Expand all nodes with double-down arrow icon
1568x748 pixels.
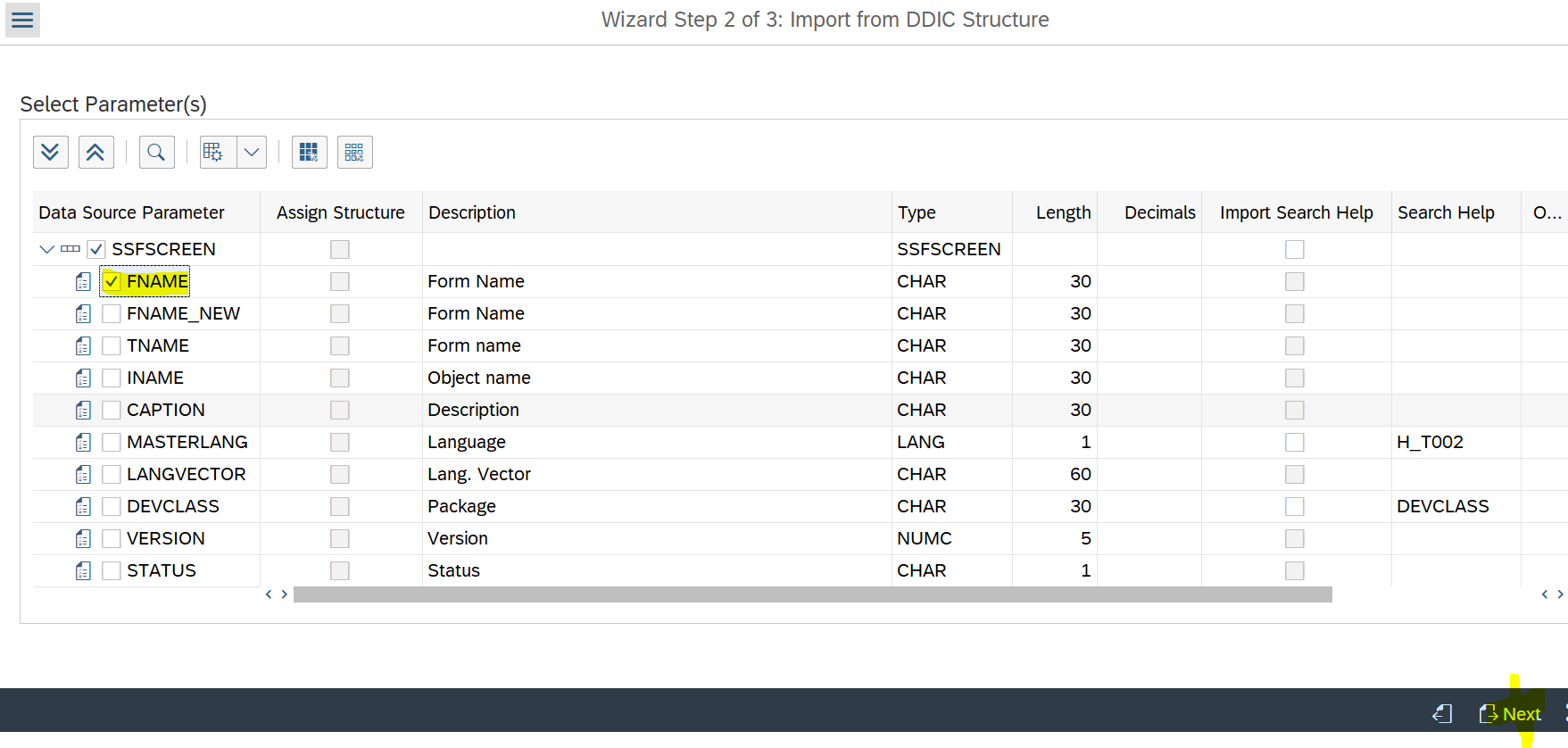pyautogui.click(x=51, y=153)
